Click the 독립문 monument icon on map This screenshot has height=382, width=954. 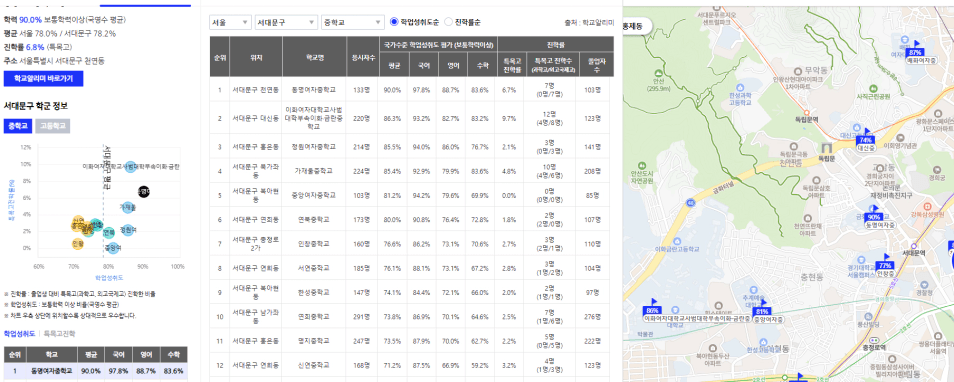tap(826, 148)
